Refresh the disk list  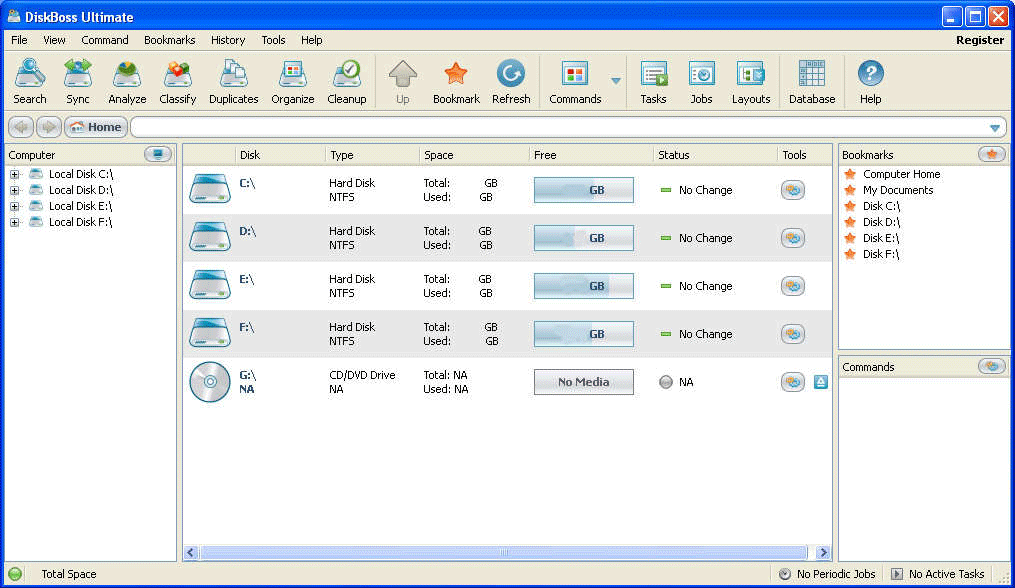point(511,82)
